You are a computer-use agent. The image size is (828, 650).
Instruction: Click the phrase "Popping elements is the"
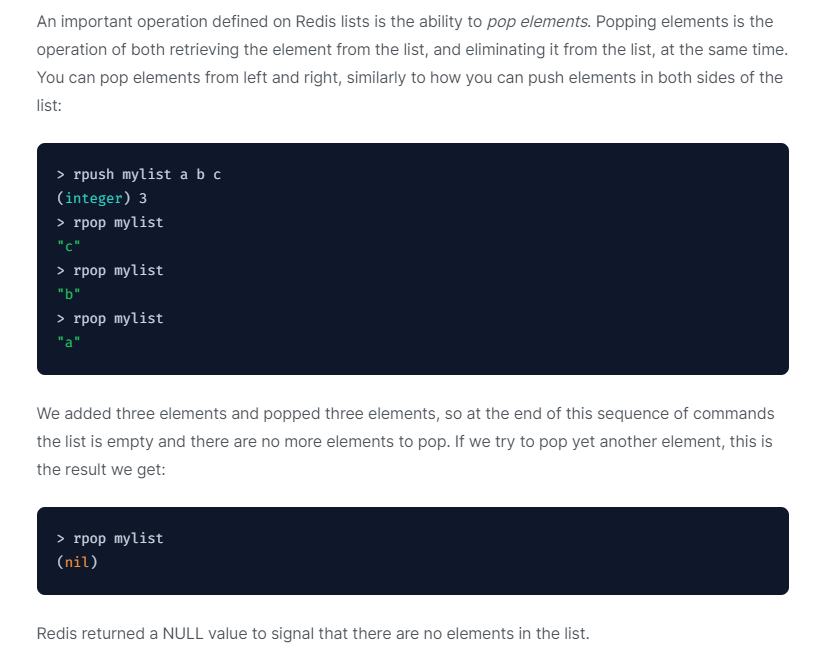click(689, 22)
